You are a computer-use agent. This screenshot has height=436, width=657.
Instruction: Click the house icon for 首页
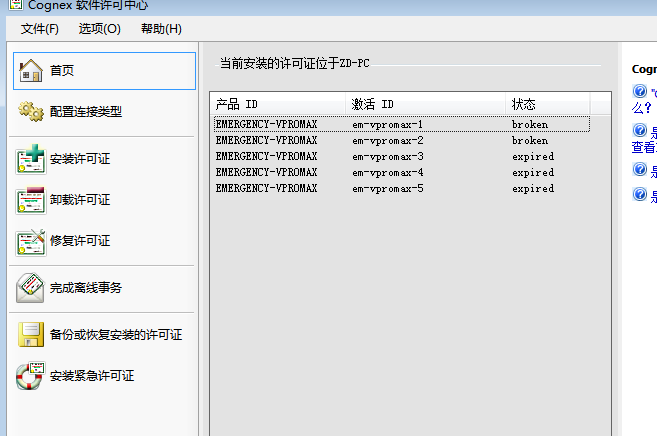[x=31, y=70]
